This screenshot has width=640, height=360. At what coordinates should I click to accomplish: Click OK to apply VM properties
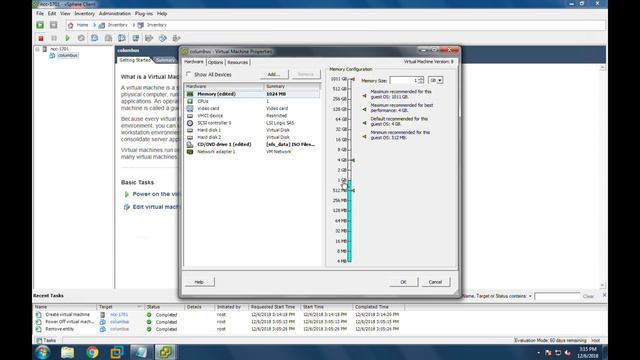(x=403, y=282)
